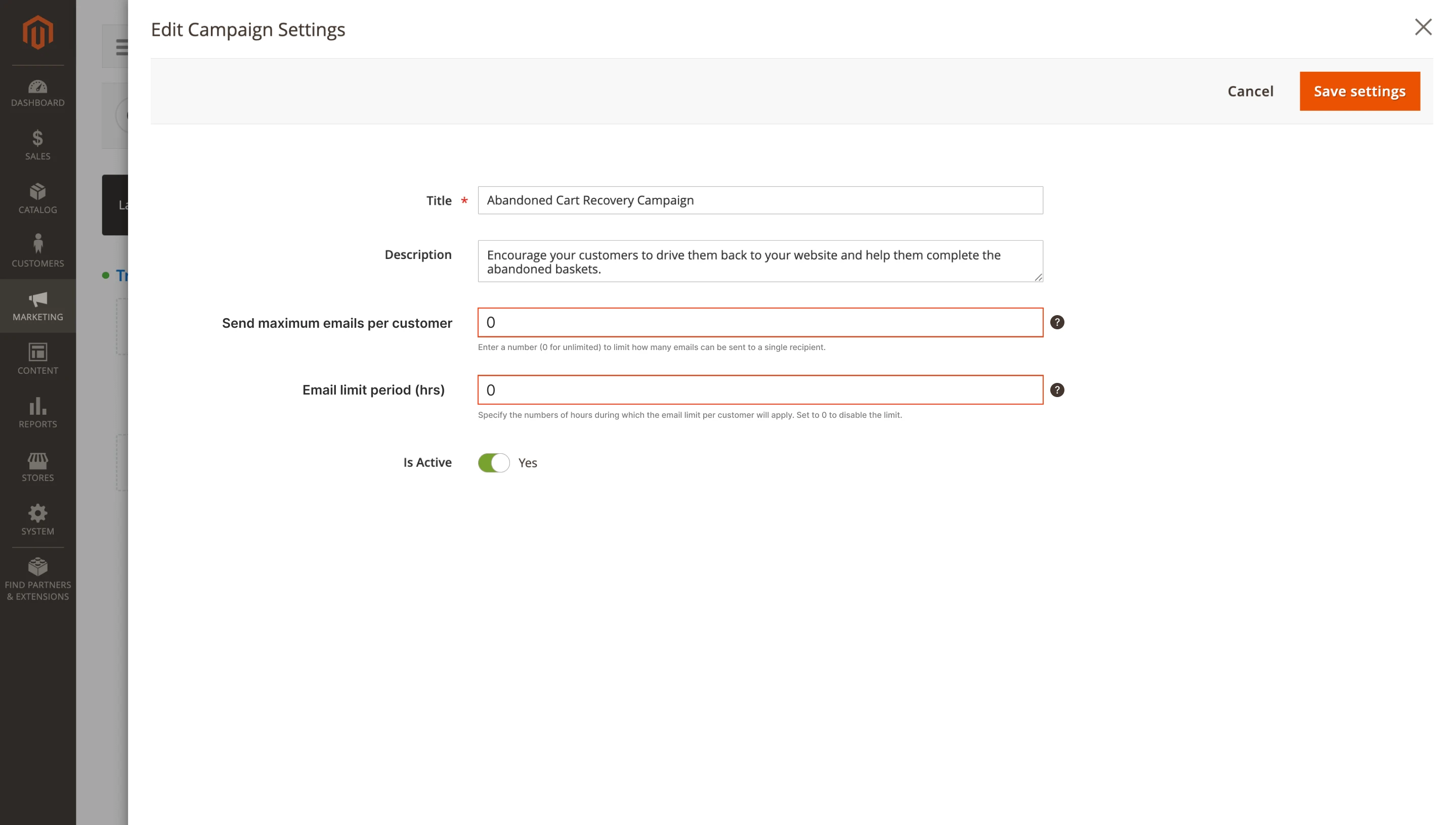Click the Cancel button
This screenshot has width=1456, height=825.
coord(1250,91)
